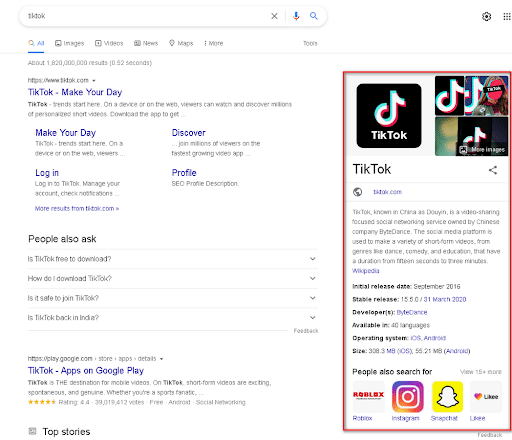The height and width of the screenshot is (440, 512).
Task: Select the All results tab
Action: 36,43
